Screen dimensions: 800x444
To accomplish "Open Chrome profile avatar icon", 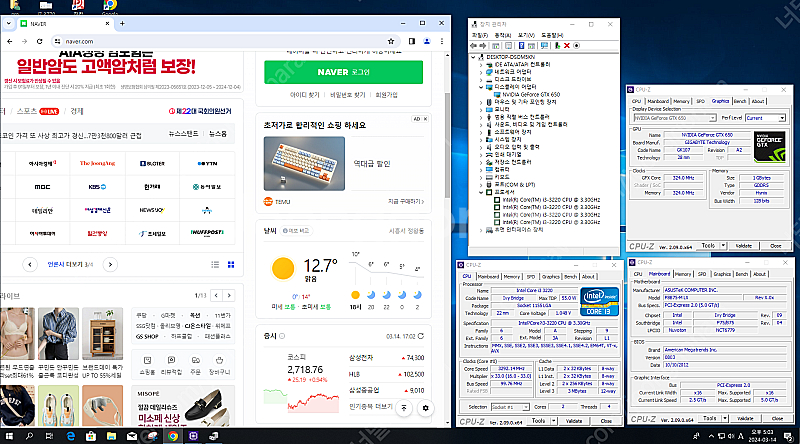I will pyautogui.click(x=427, y=41).
